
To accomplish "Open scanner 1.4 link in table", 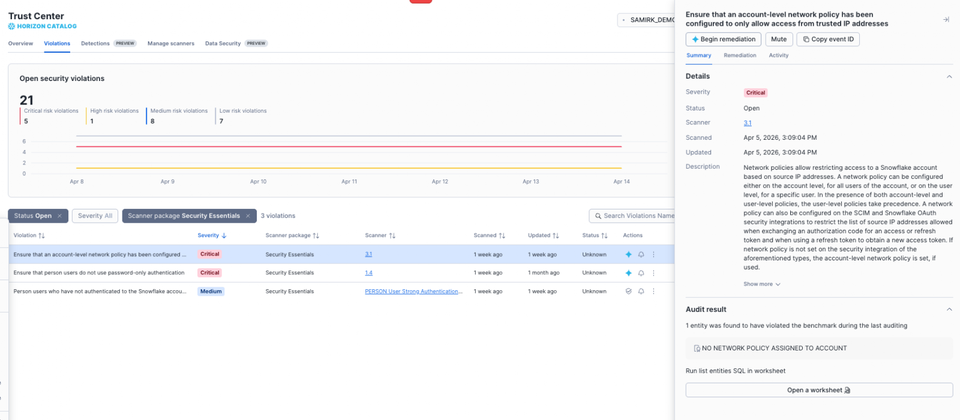I will 369,272.
